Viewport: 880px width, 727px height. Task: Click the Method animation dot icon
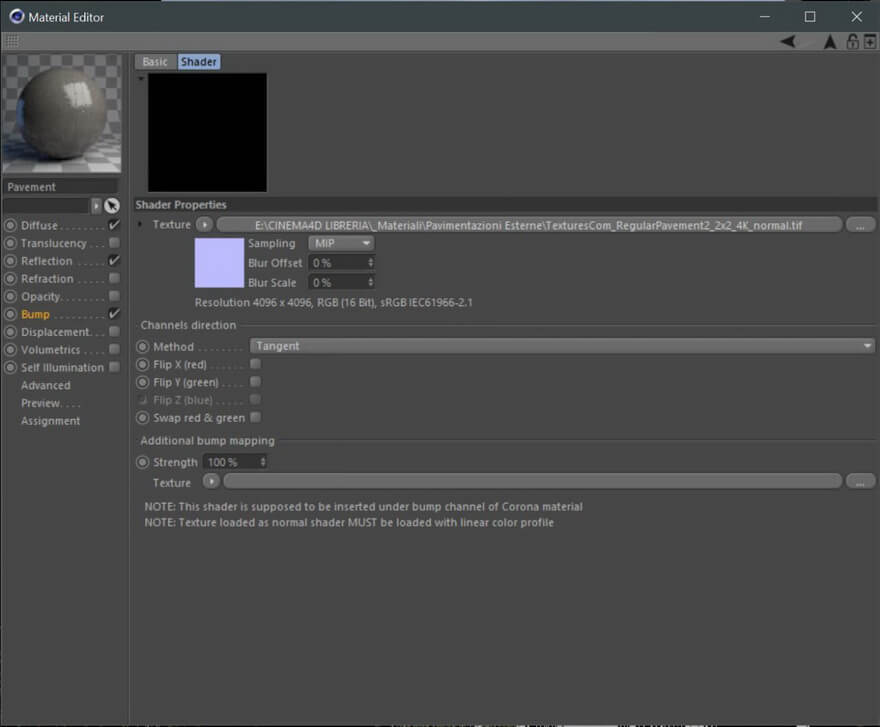[143, 347]
